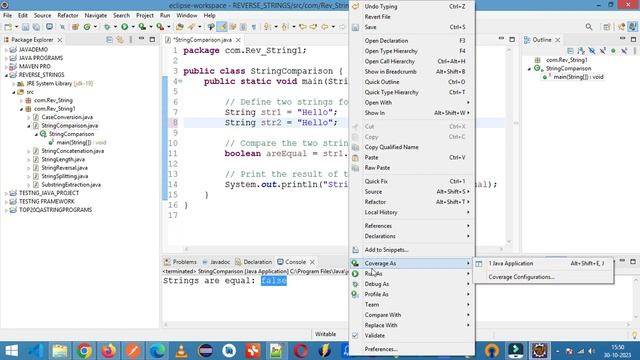This screenshot has height=360, width=640.
Task: Switch to the Javadoc tab
Action: point(216,262)
